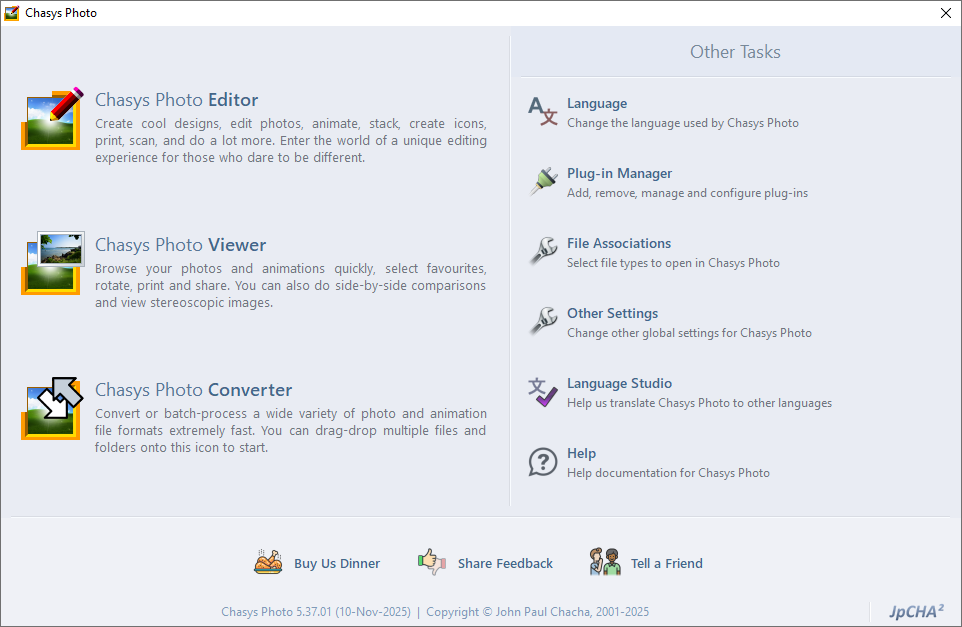Click the Chasys Photo Converter arrows icon
The height and width of the screenshot is (627, 962).
click(x=51, y=408)
